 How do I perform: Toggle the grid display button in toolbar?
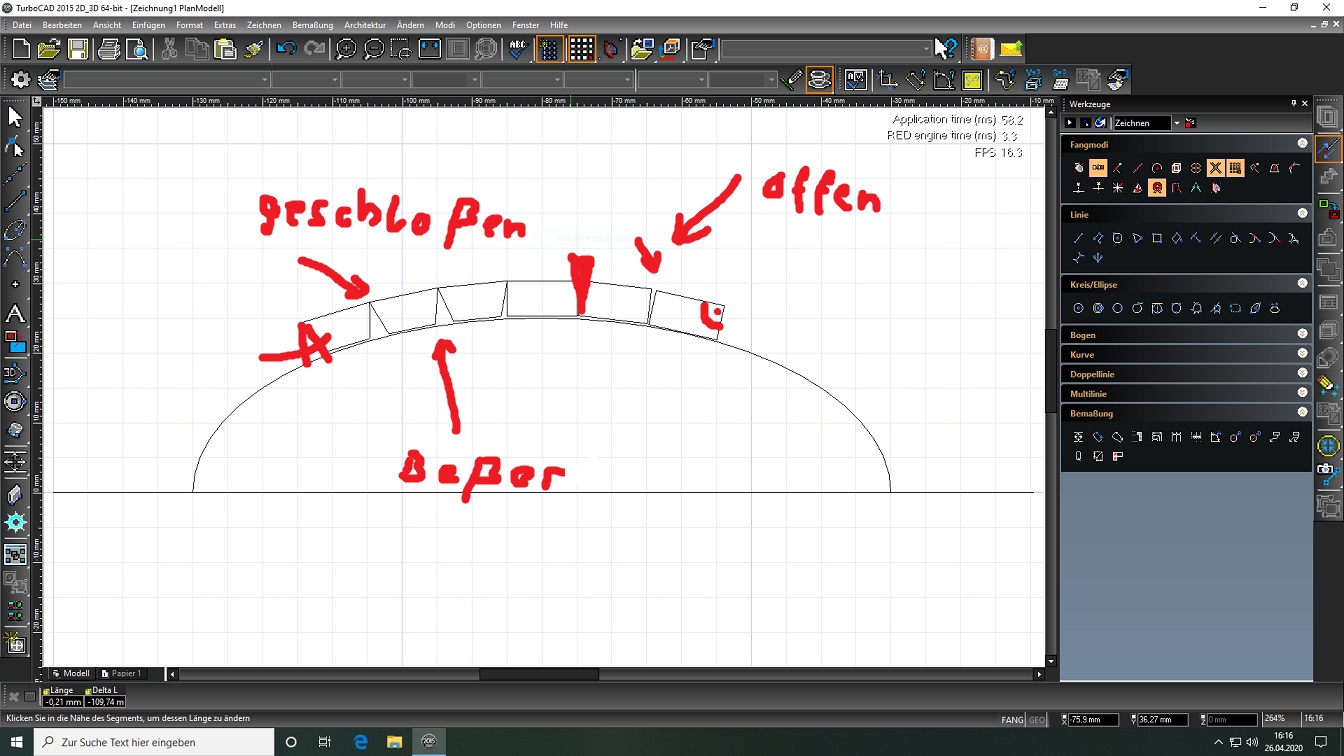(581, 49)
